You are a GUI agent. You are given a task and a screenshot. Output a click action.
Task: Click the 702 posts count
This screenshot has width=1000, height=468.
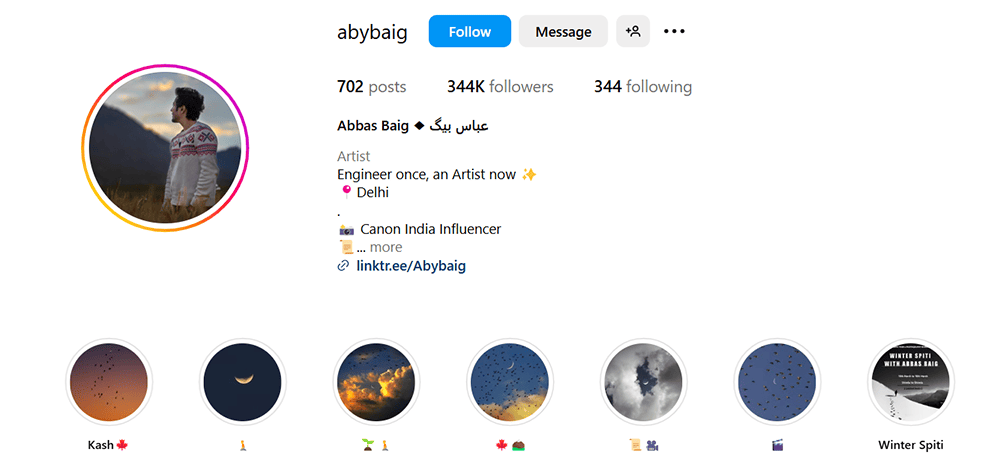point(371,87)
